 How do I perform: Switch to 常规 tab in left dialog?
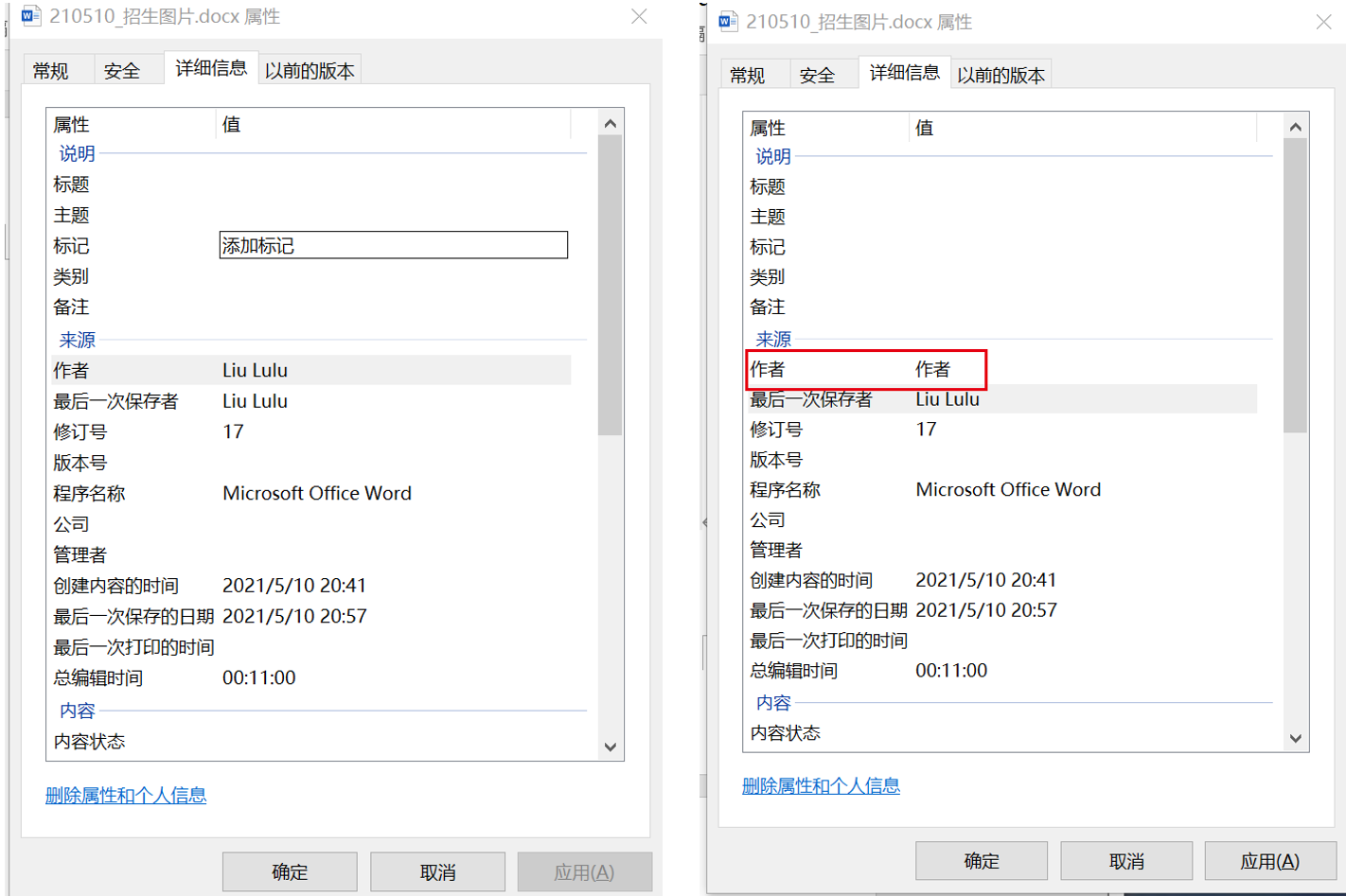coord(51,71)
